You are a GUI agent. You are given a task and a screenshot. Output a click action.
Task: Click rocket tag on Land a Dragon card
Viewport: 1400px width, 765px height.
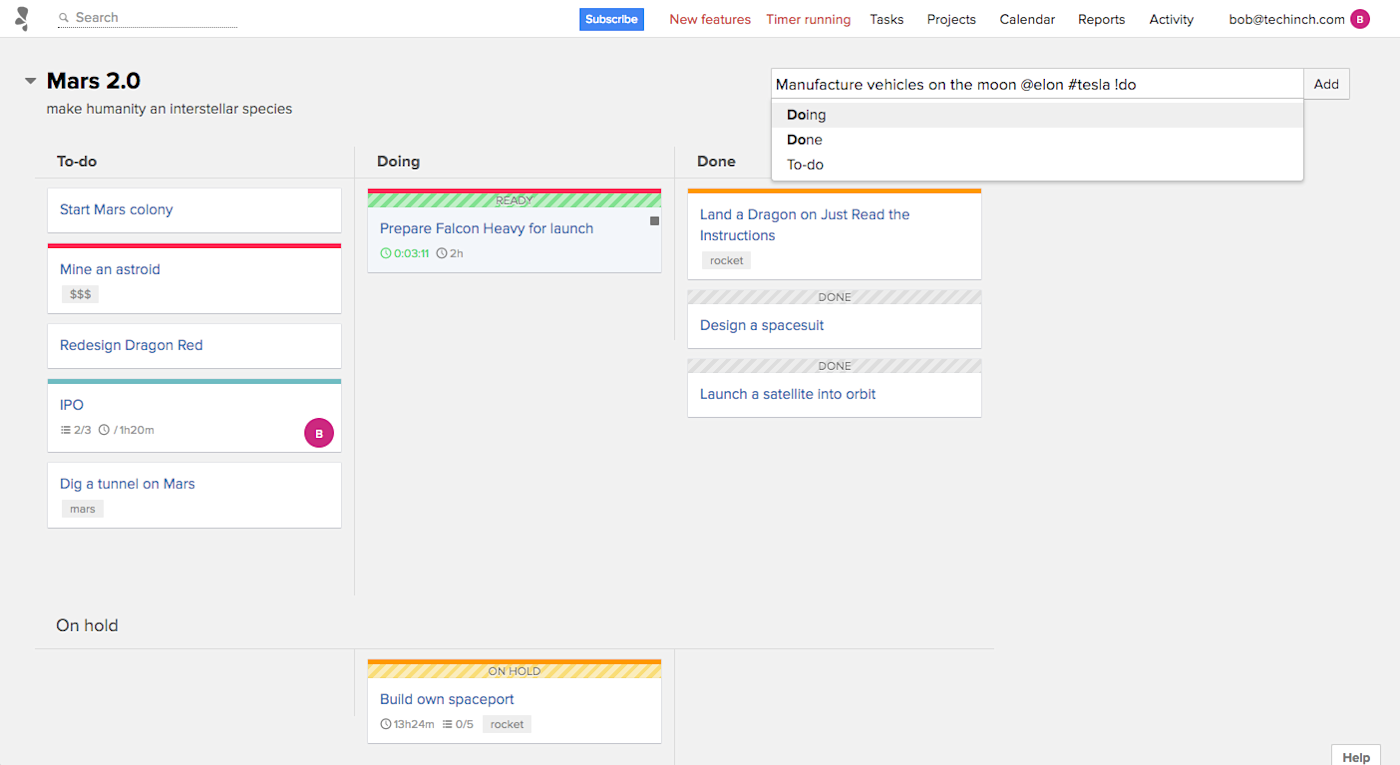[x=727, y=260]
